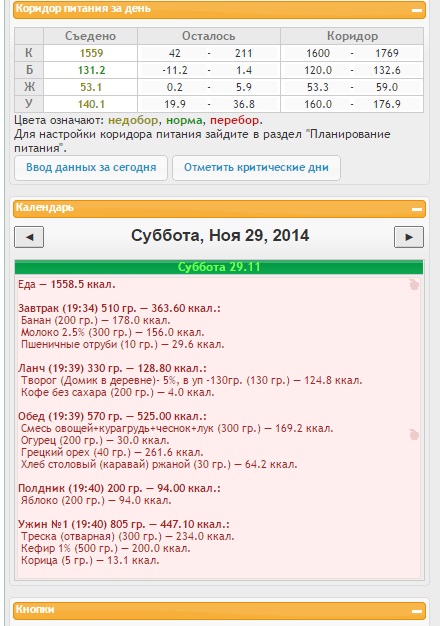
Task: Open the Ланч (19:39) meal header
Action: coord(112,368)
